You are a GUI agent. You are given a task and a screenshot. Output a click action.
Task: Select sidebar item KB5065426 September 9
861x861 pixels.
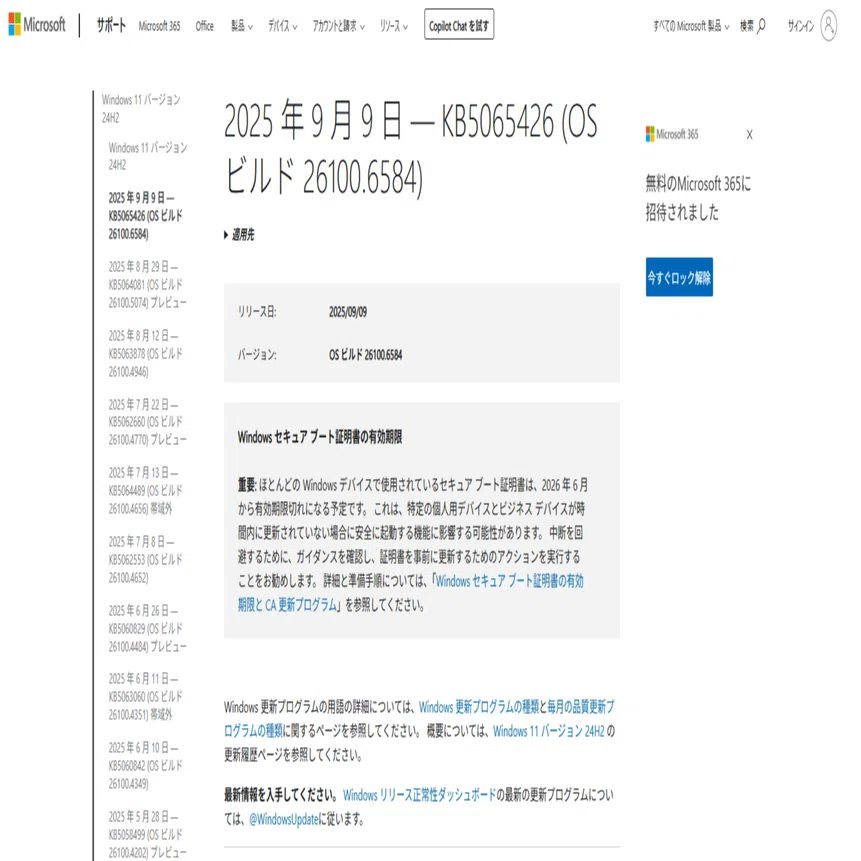[x=146, y=215]
